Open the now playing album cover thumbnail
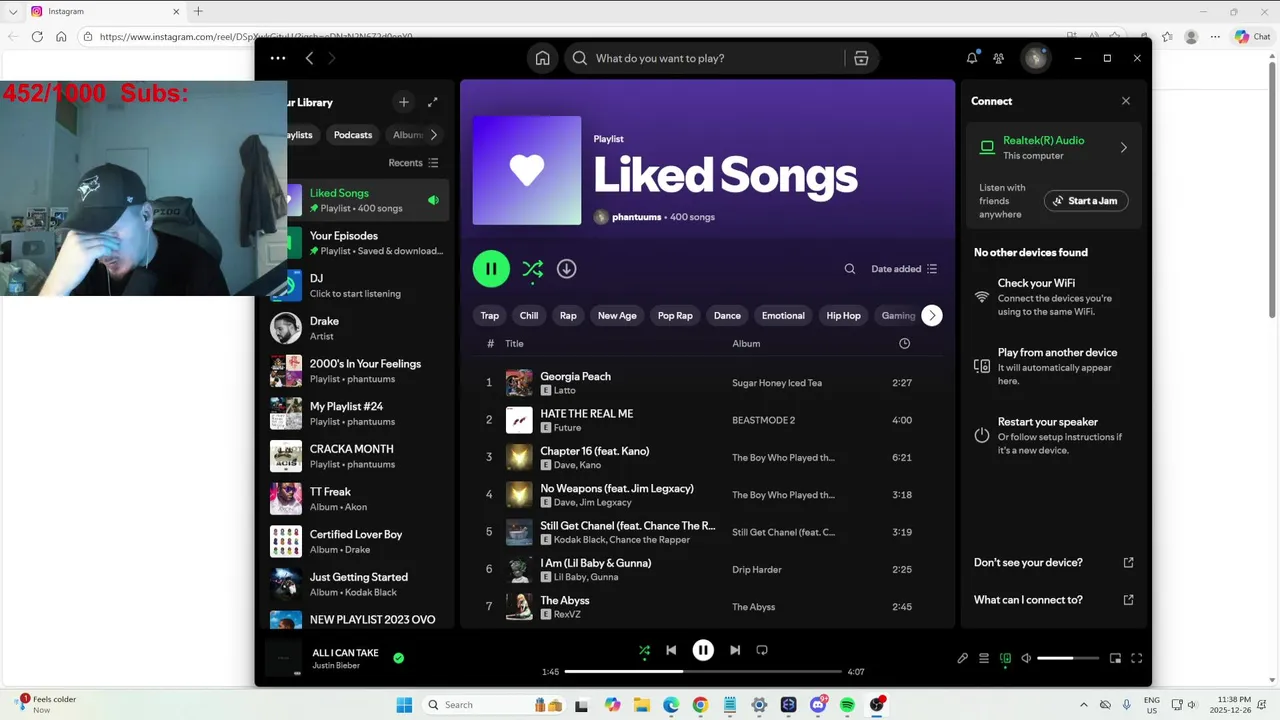 tap(283, 658)
